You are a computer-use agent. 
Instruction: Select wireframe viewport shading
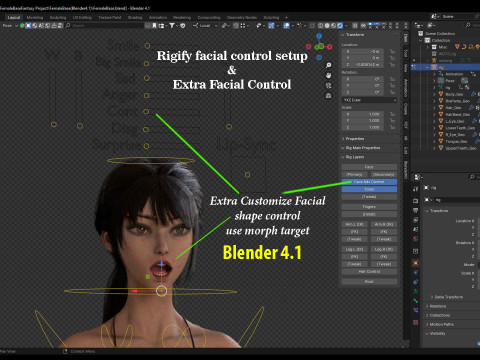[x=321, y=25]
